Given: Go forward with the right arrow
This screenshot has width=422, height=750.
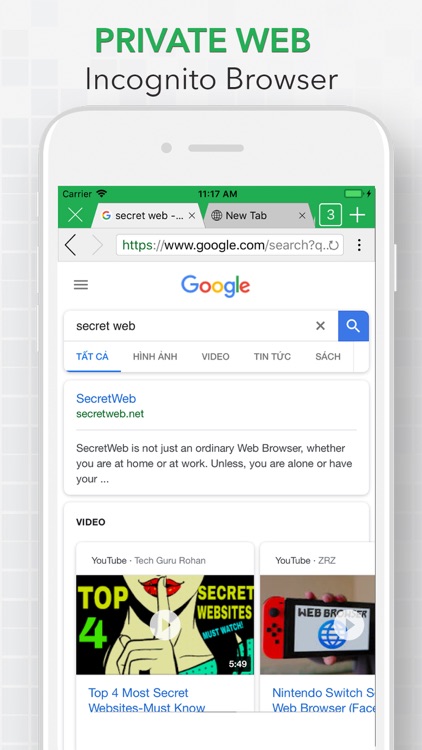Looking at the screenshot, I should point(97,245).
